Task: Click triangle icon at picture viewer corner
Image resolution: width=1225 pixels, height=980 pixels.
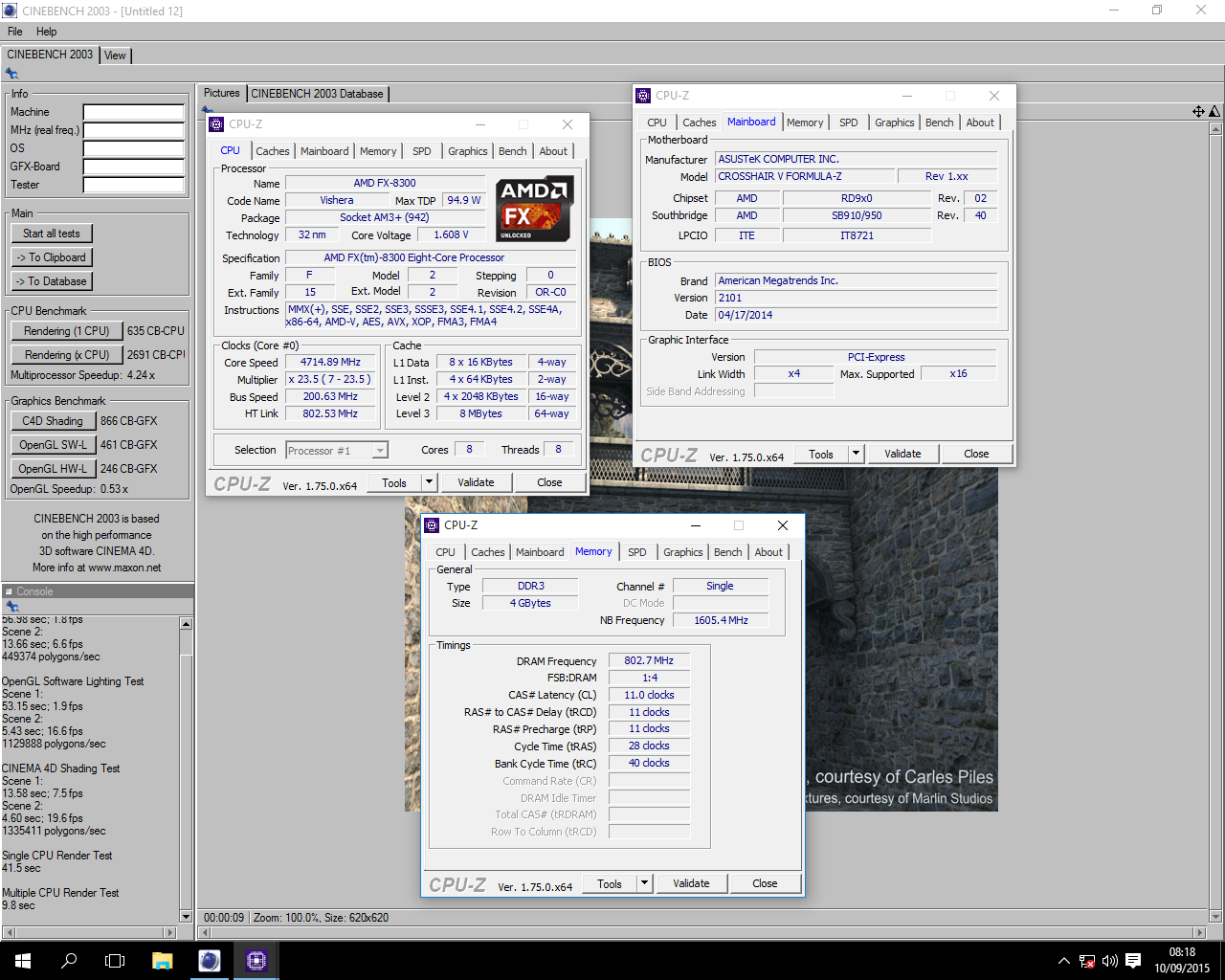Action: pos(1214,112)
